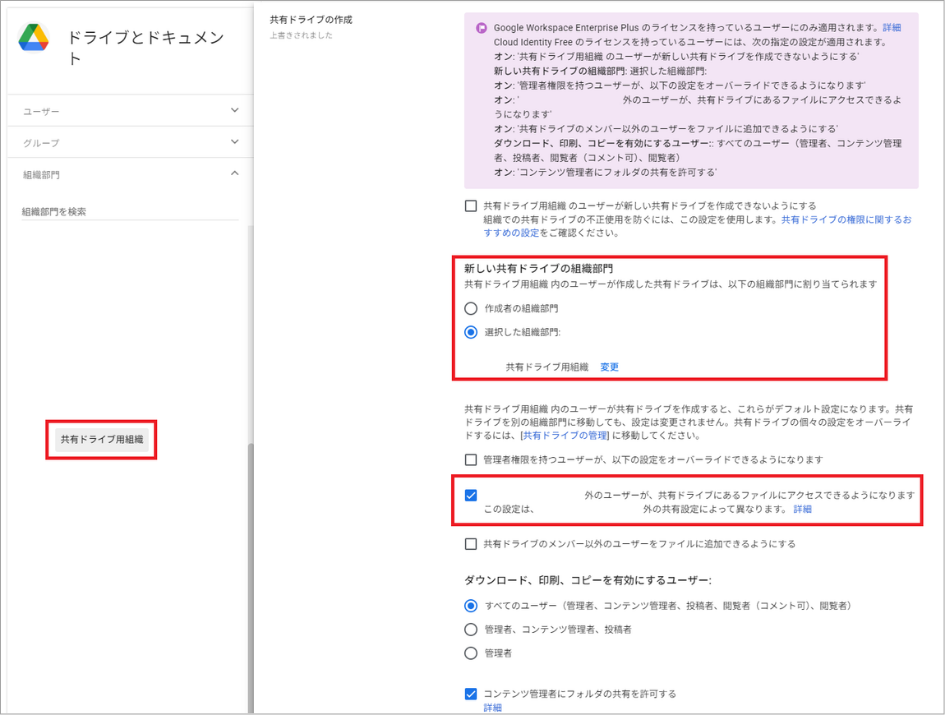Screen dimensions: 945x715
Task: Check the non-member users file add checkbox
Action: tap(471, 544)
